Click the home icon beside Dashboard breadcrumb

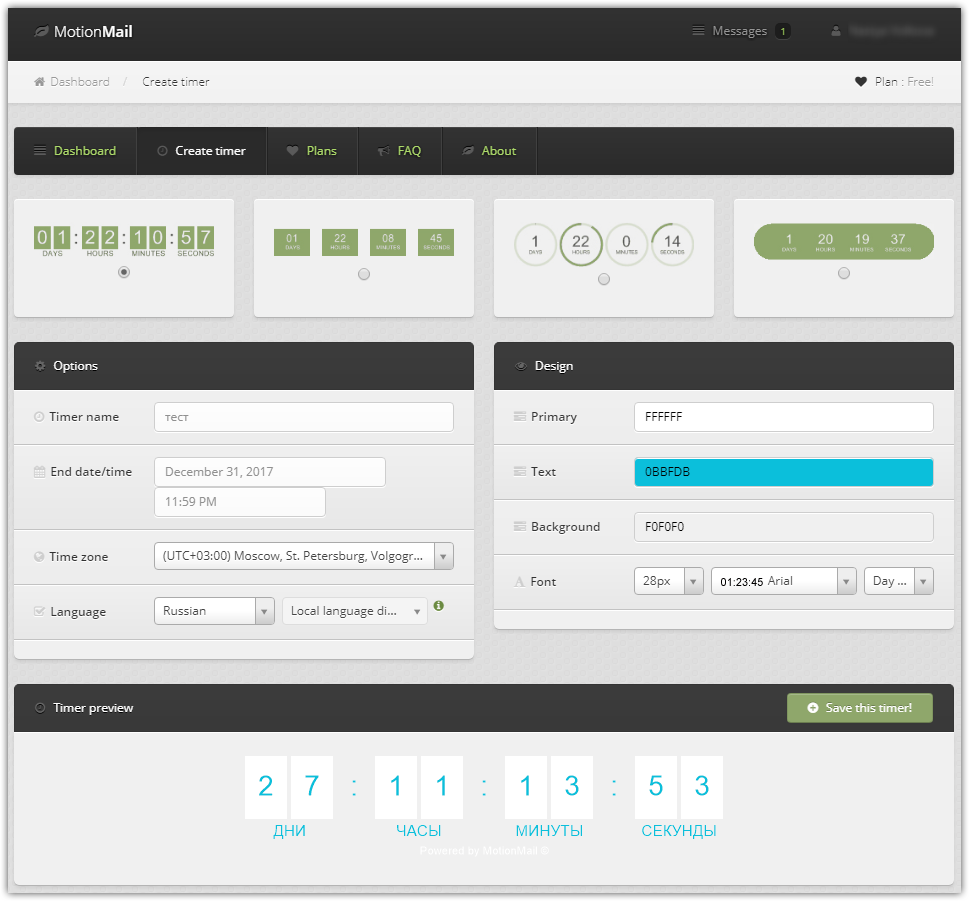[40, 82]
